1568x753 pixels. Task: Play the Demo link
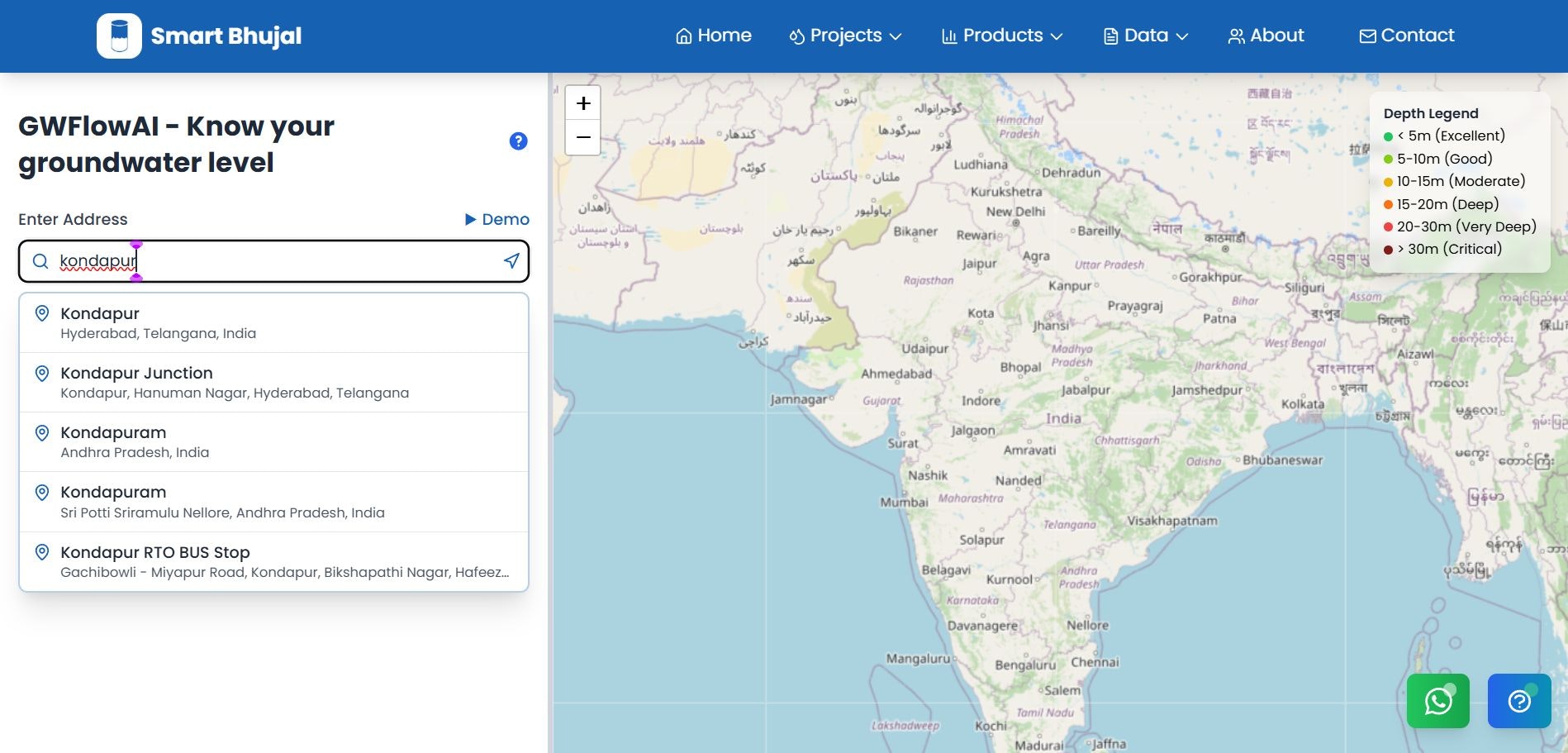497,219
